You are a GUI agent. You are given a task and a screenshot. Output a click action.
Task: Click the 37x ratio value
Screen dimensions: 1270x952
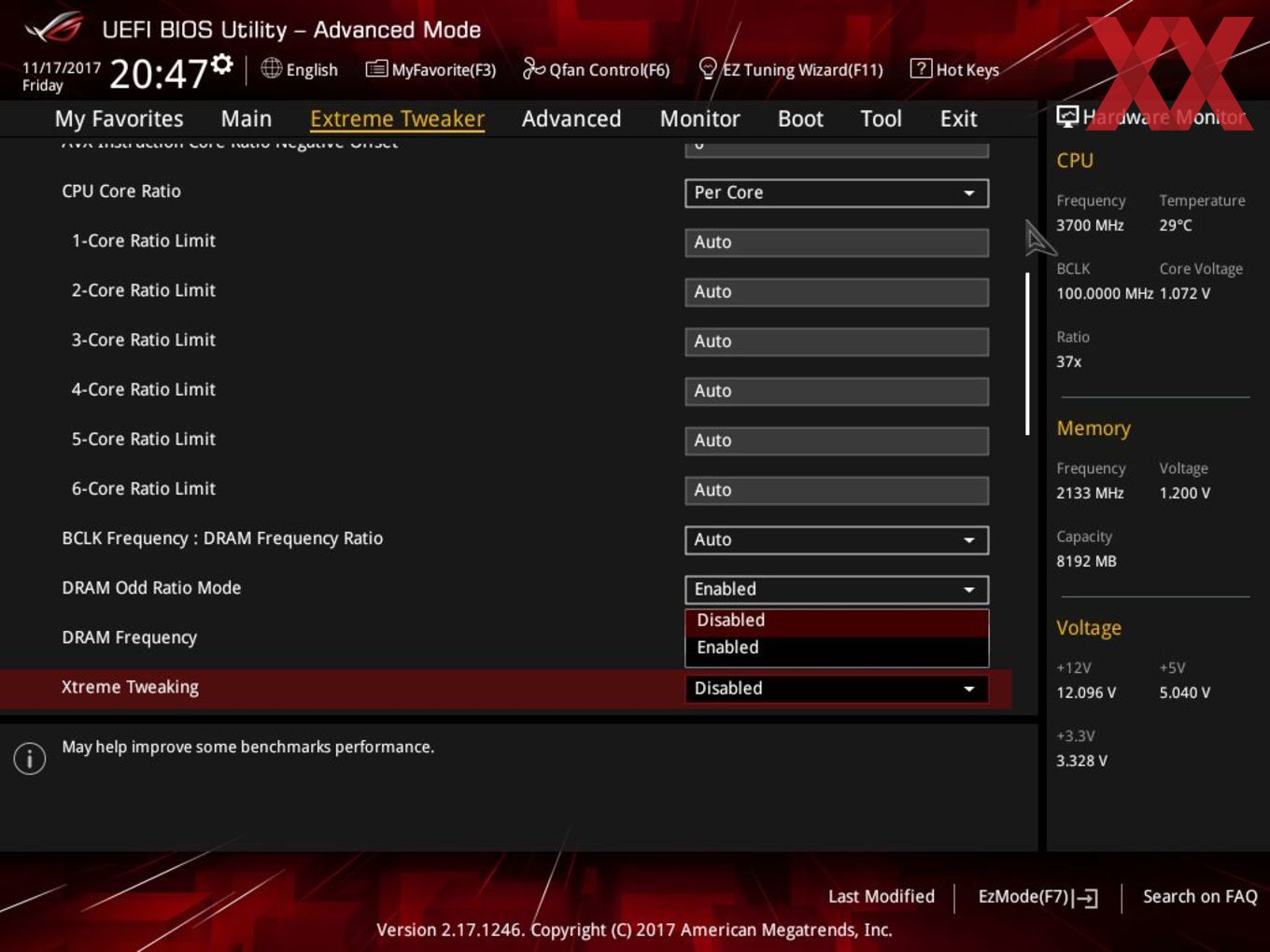[1069, 361]
